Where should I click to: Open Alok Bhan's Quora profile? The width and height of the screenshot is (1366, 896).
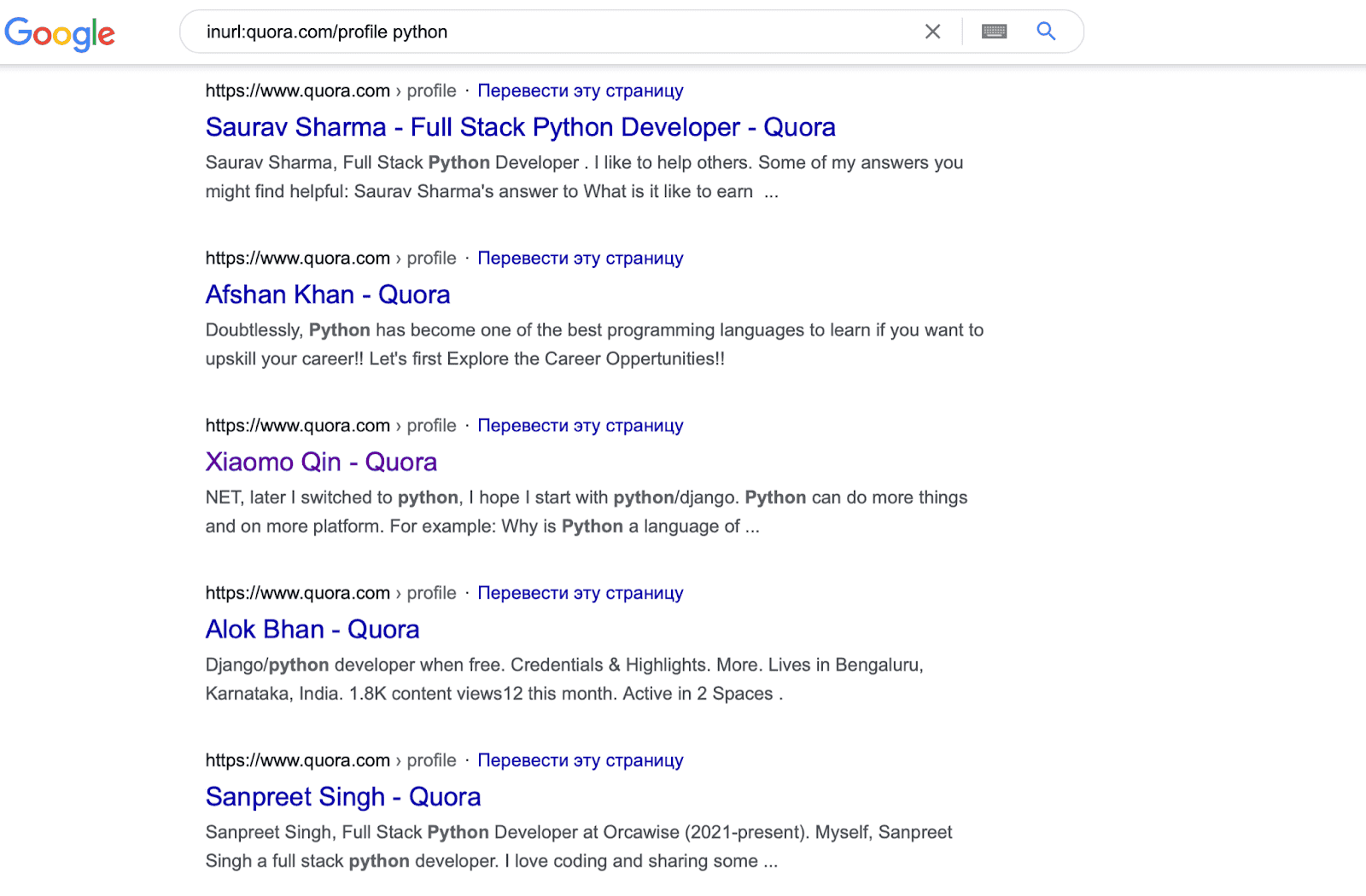click(x=312, y=629)
